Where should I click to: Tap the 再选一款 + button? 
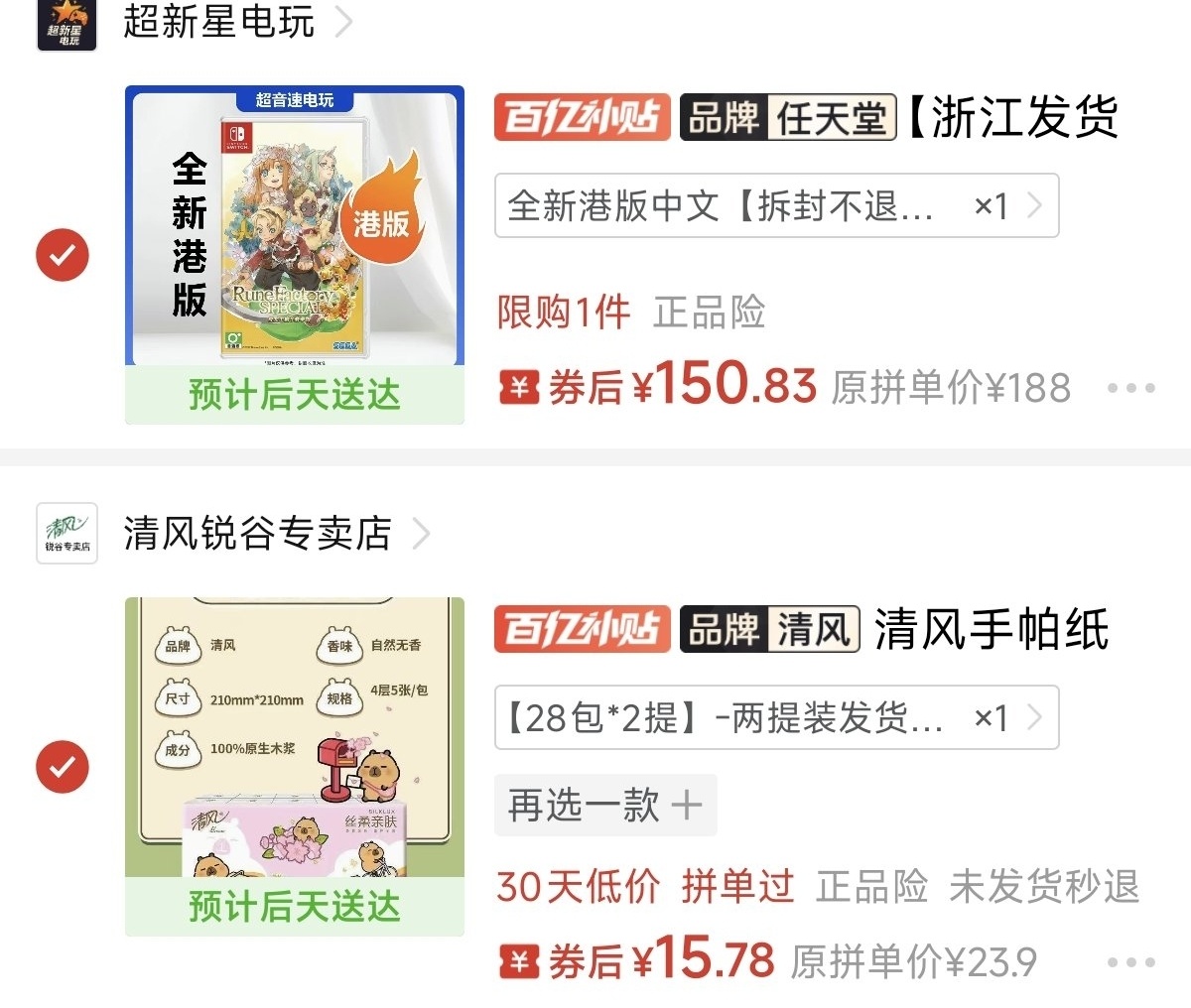coord(605,805)
